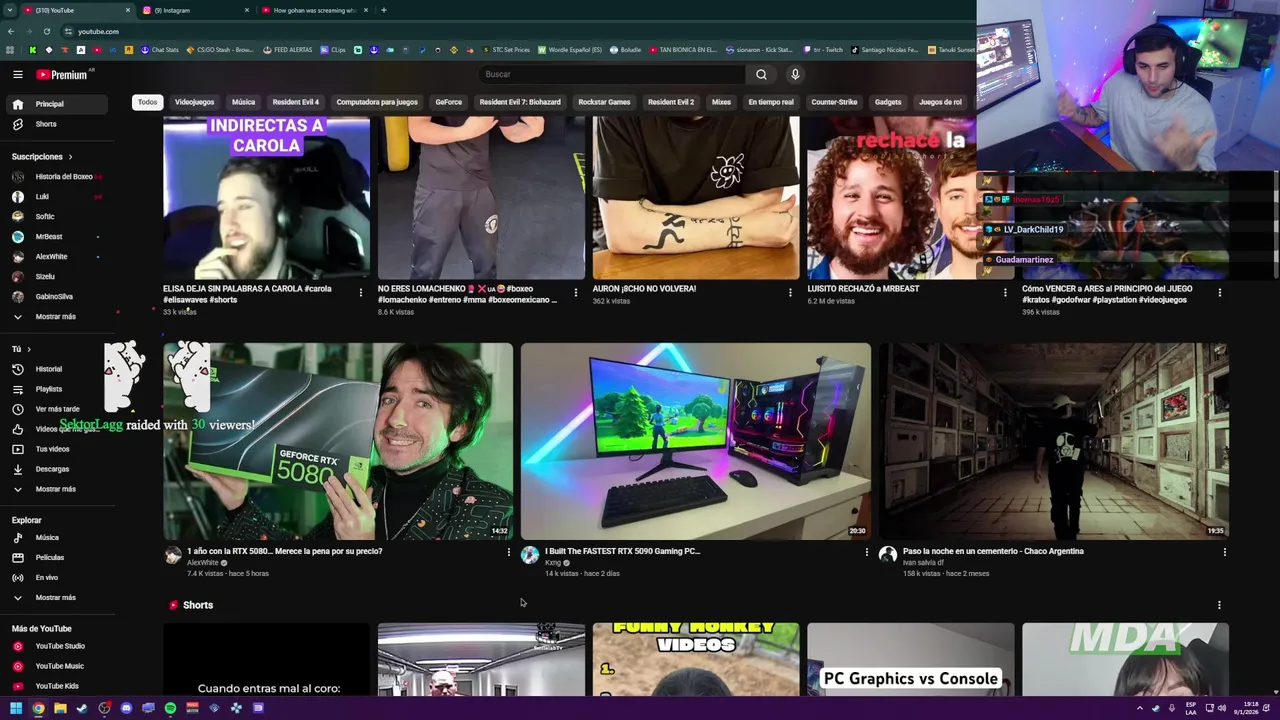Play the FASTEST RTX 5090 PC thumbnail
The height and width of the screenshot is (720, 1280).
click(696, 441)
